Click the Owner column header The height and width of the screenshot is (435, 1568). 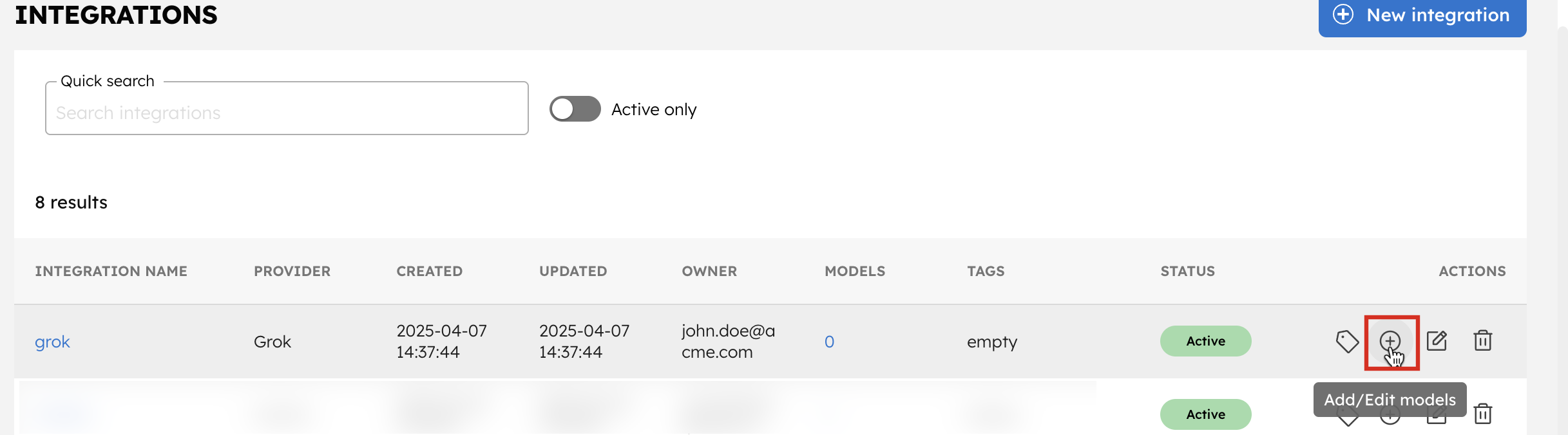pyautogui.click(x=709, y=272)
